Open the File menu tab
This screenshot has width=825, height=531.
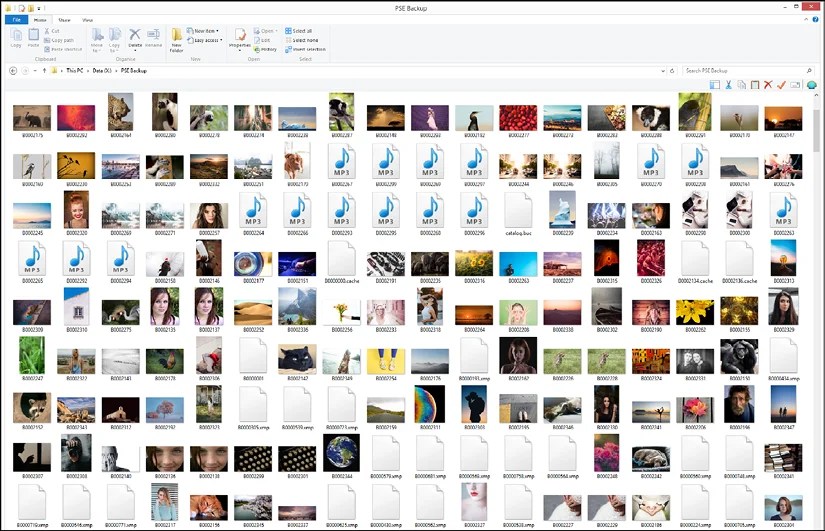pyautogui.click(x=16, y=19)
